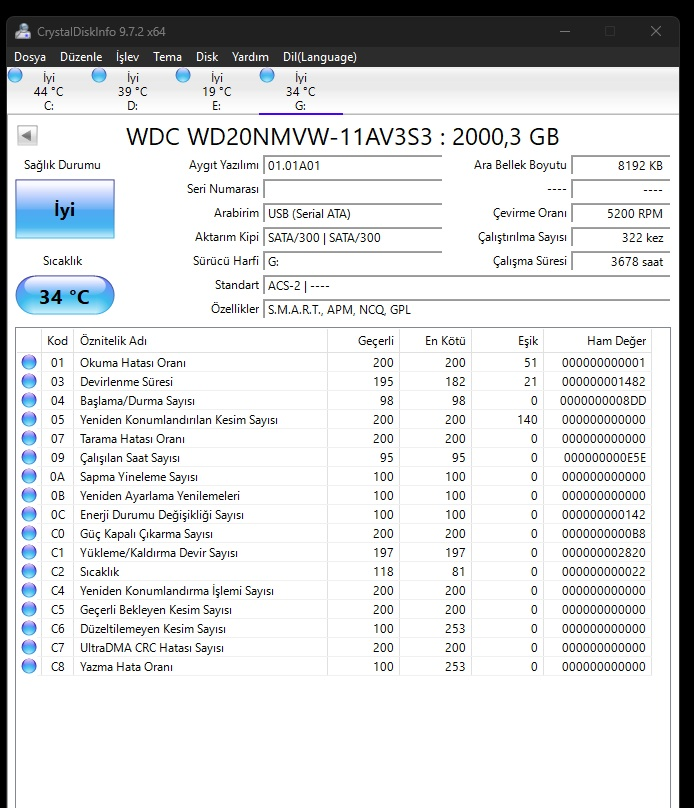Screen dimensions: 694x808
Task: Click the Aygıt Yazılımı field 01.01A01
Action: tap(352, 165)
